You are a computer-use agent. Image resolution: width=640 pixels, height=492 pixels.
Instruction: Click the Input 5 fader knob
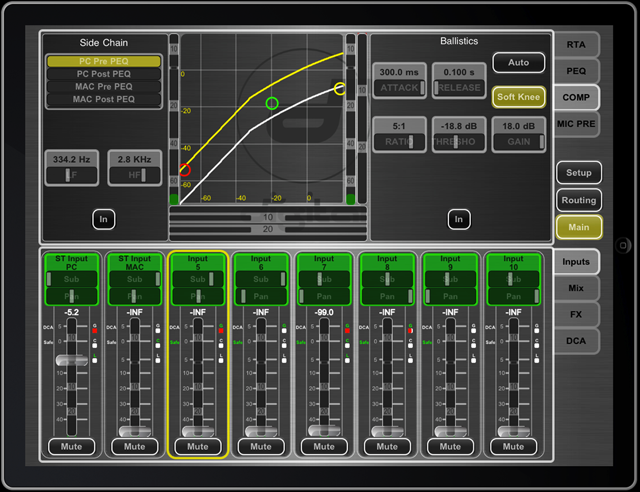(x=198, y=431)
